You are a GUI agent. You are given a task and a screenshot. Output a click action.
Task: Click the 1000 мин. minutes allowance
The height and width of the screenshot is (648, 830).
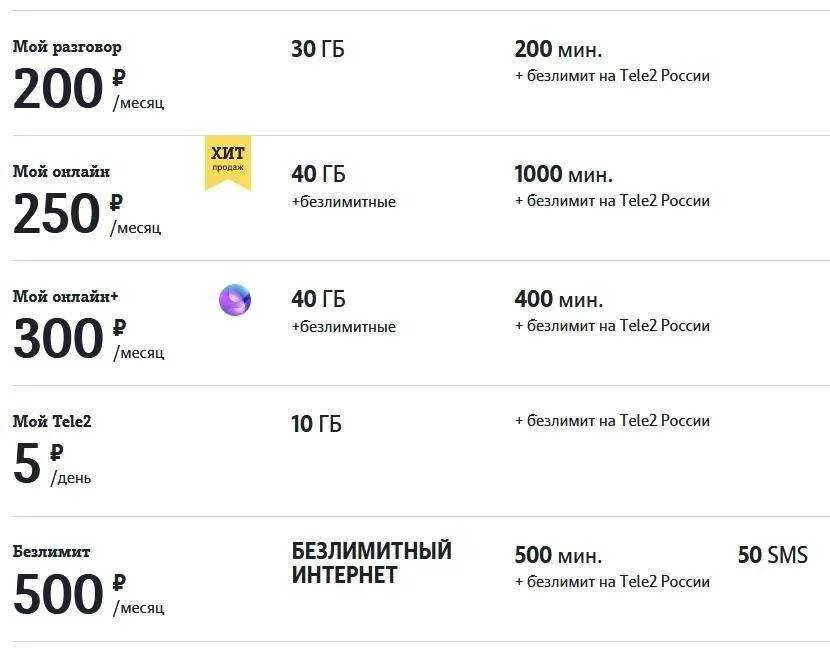coord(563,175)
